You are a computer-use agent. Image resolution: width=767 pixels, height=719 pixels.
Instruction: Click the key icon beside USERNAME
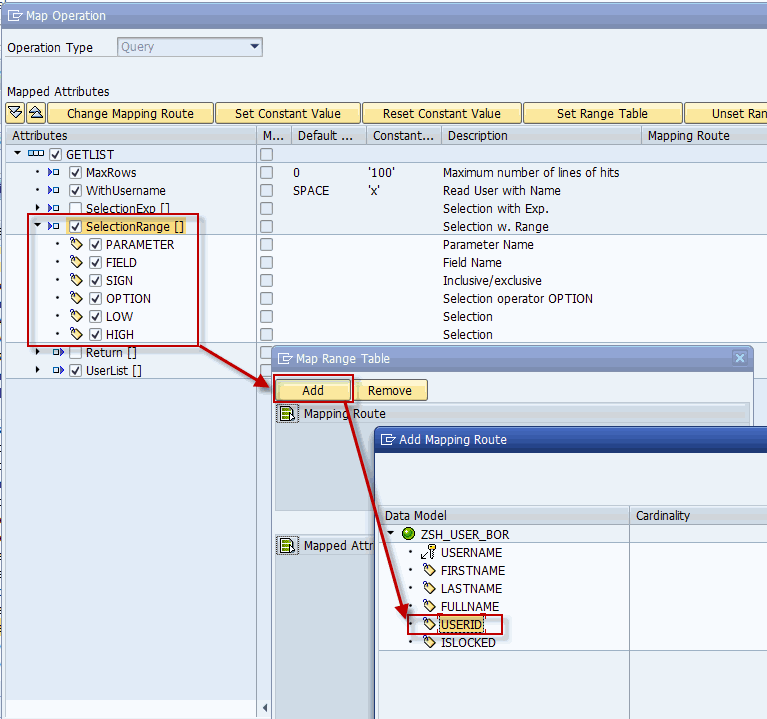[x=429, y=552]
